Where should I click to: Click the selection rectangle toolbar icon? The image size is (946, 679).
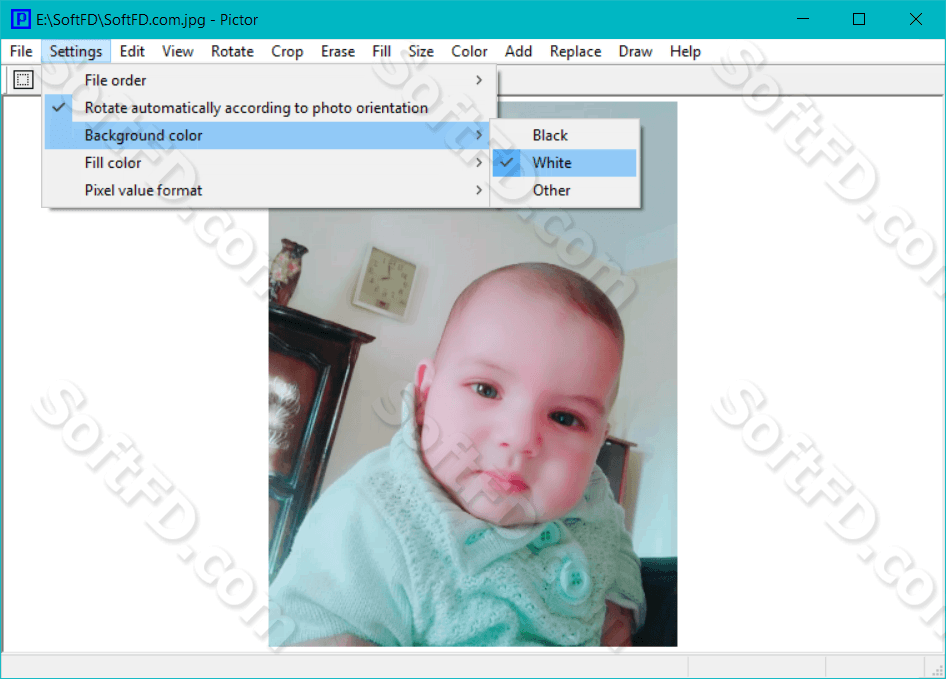[23, 80]
